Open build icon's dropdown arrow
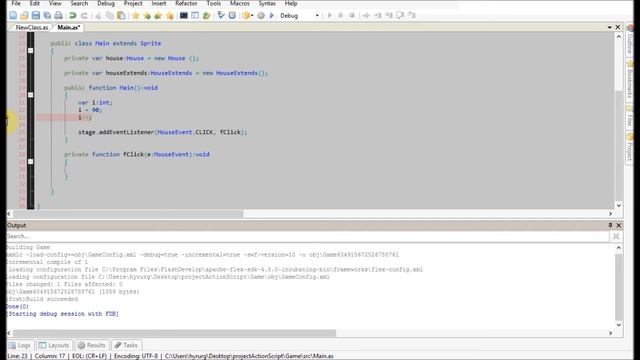Screen dimensions: 640x360 (252, 16)
